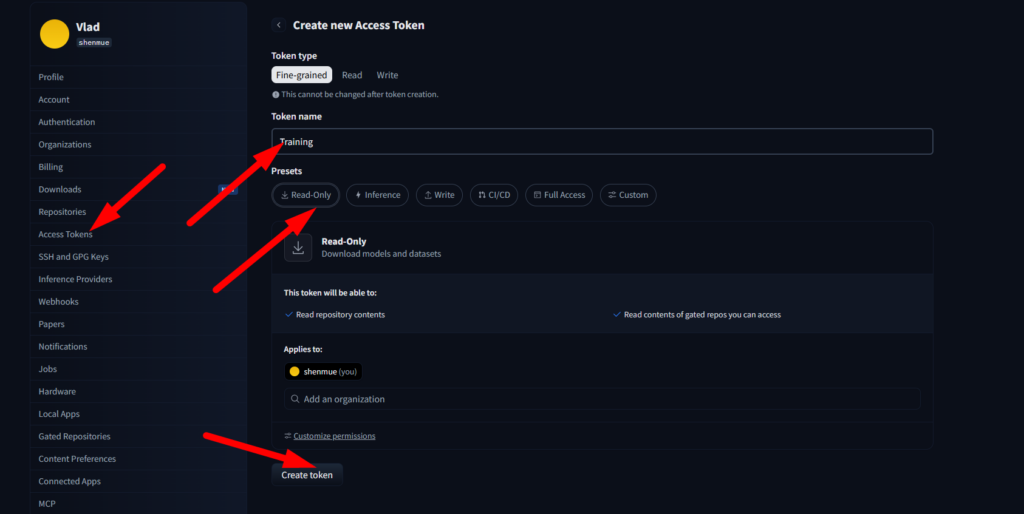Click the yellow Vlad profile avatar
This screenshot has height=514, width=1024.
[x=54, y=34]
